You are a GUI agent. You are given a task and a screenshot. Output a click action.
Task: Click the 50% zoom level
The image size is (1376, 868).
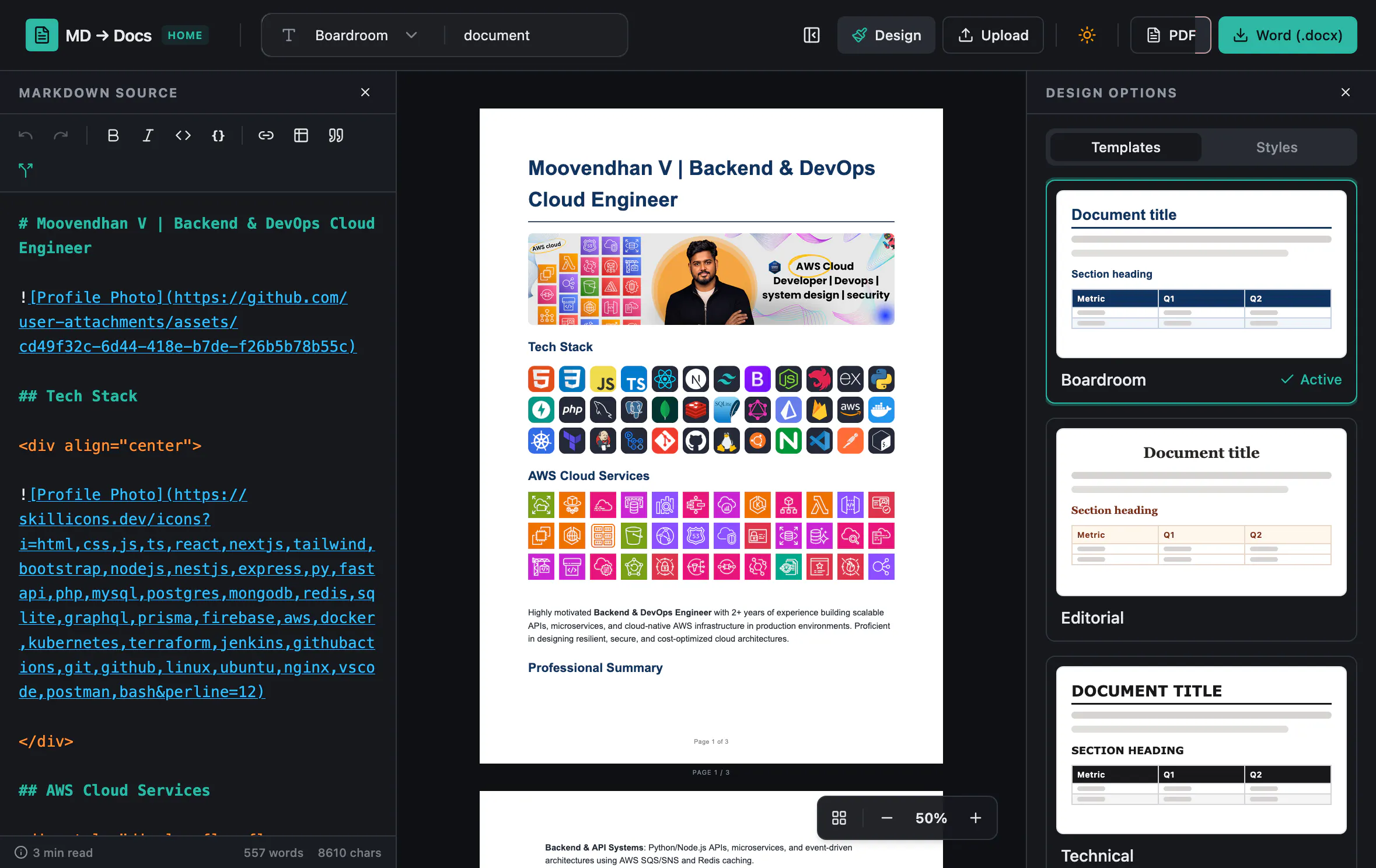931,818
